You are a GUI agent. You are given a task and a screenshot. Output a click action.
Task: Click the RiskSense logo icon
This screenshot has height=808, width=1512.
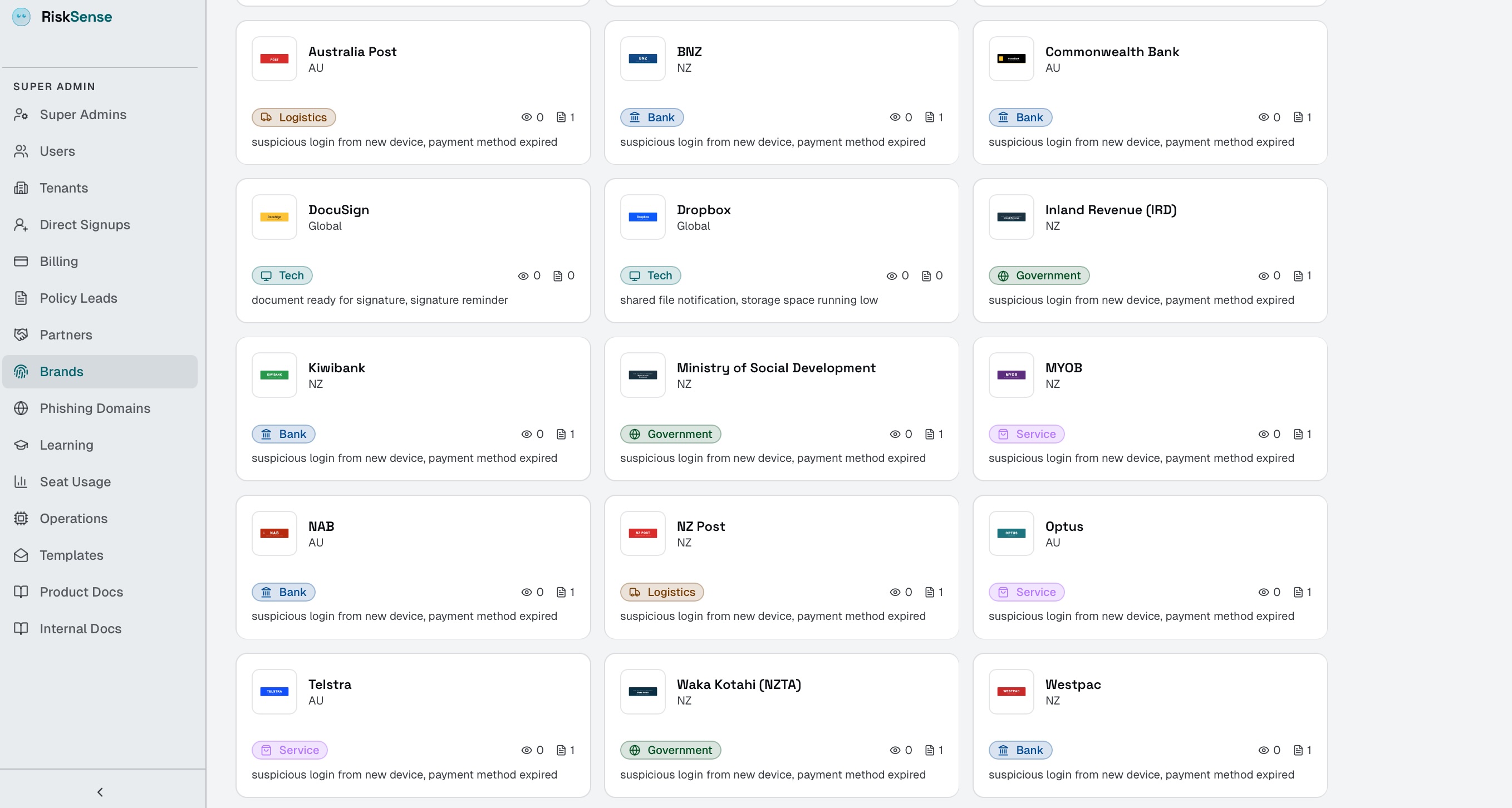point(22,17)
